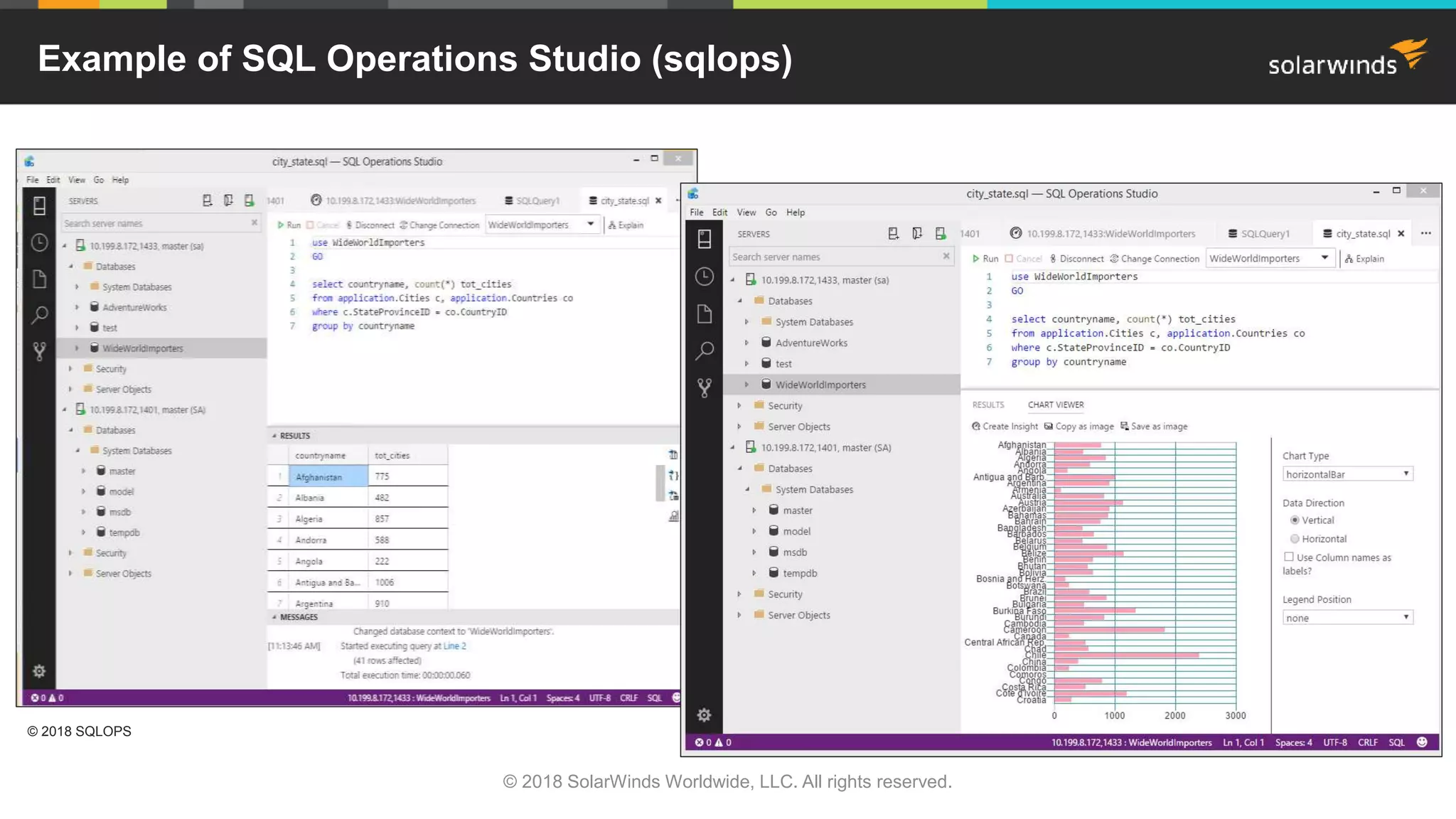
Task: Open Legend Position none dropdown
Action: coord(1347,618)
